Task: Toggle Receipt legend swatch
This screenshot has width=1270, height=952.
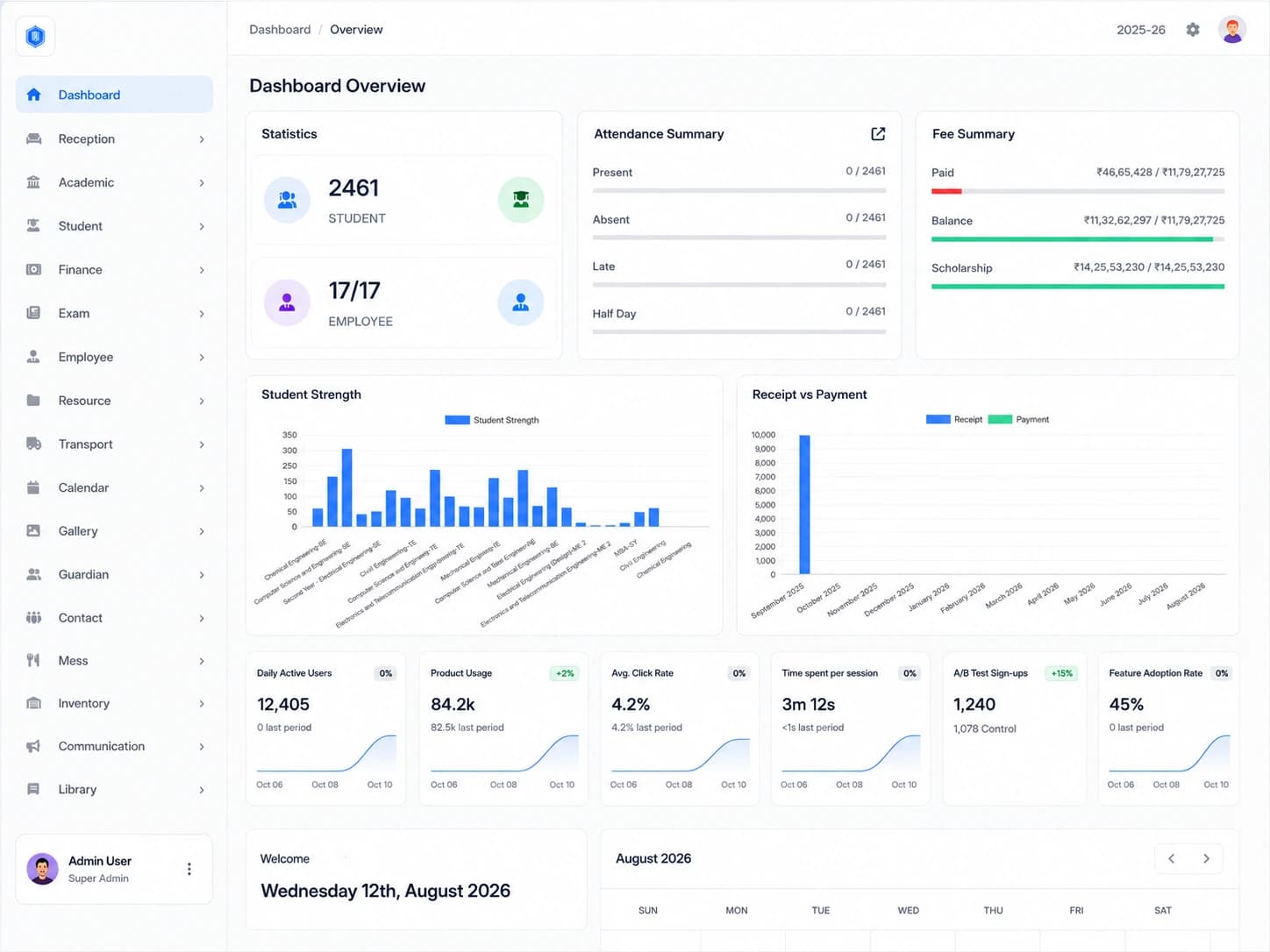Action: pyautogui.click(x=938, y=419)
